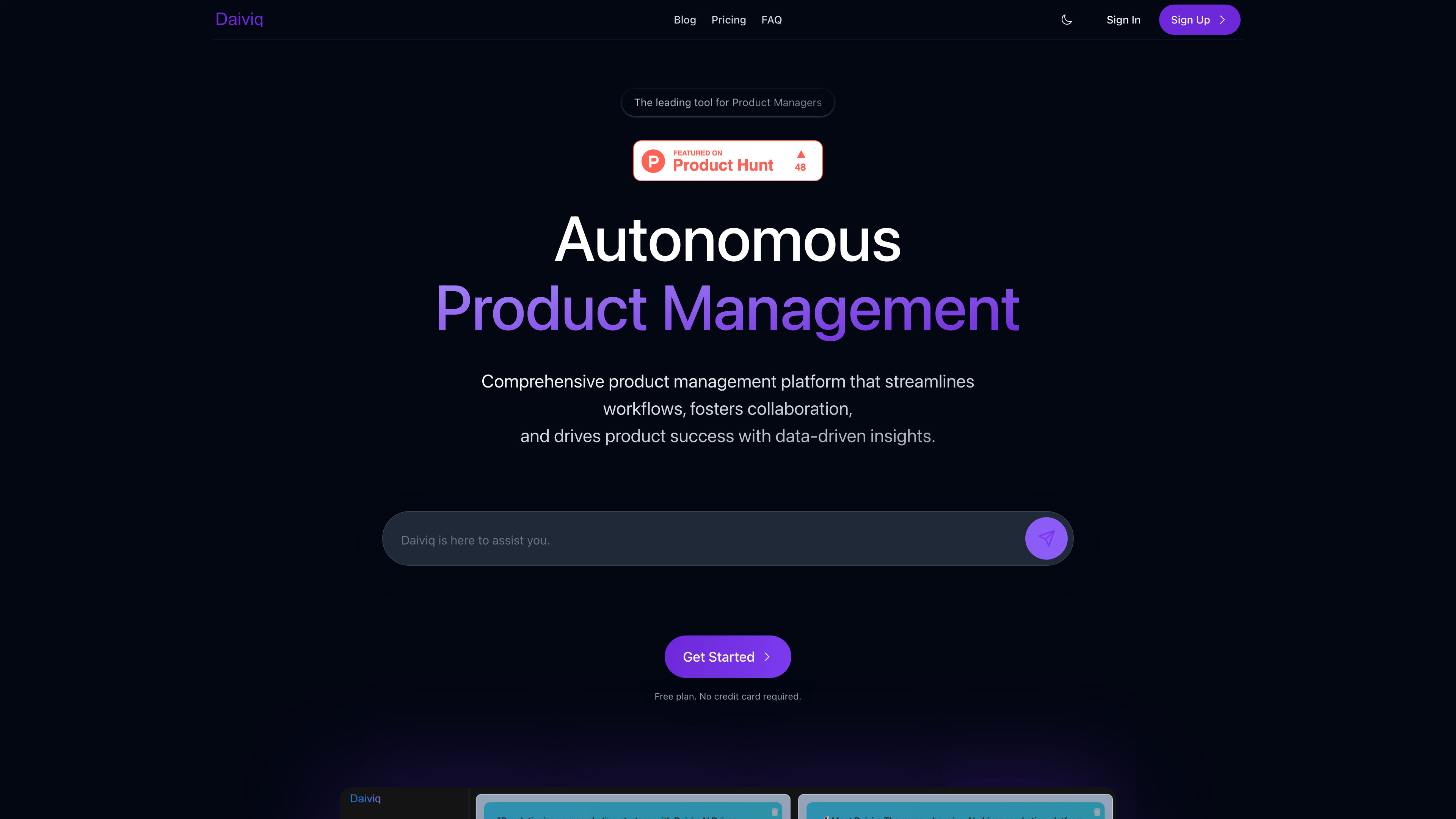Click the upvote arrow on Product Hunt badge
The image size is (1456, 819).
pos(800,153)
